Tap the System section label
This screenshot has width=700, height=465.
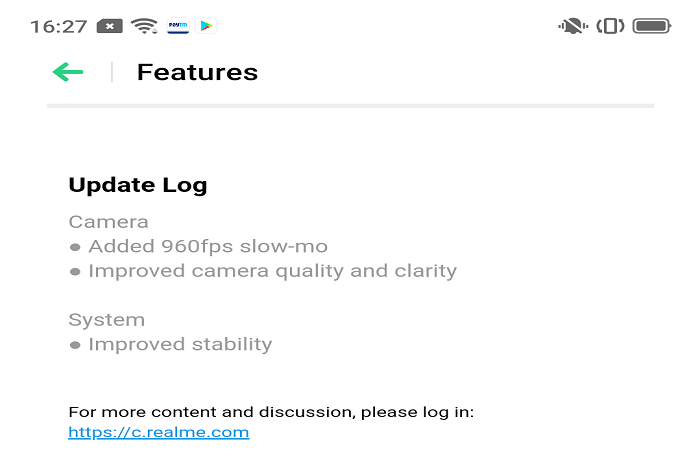(107, 320)
